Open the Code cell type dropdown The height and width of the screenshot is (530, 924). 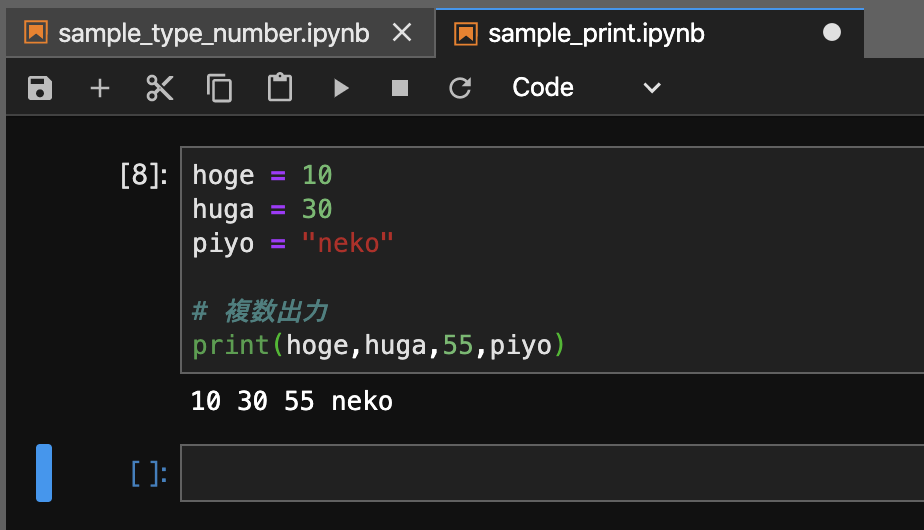[587, 88]
